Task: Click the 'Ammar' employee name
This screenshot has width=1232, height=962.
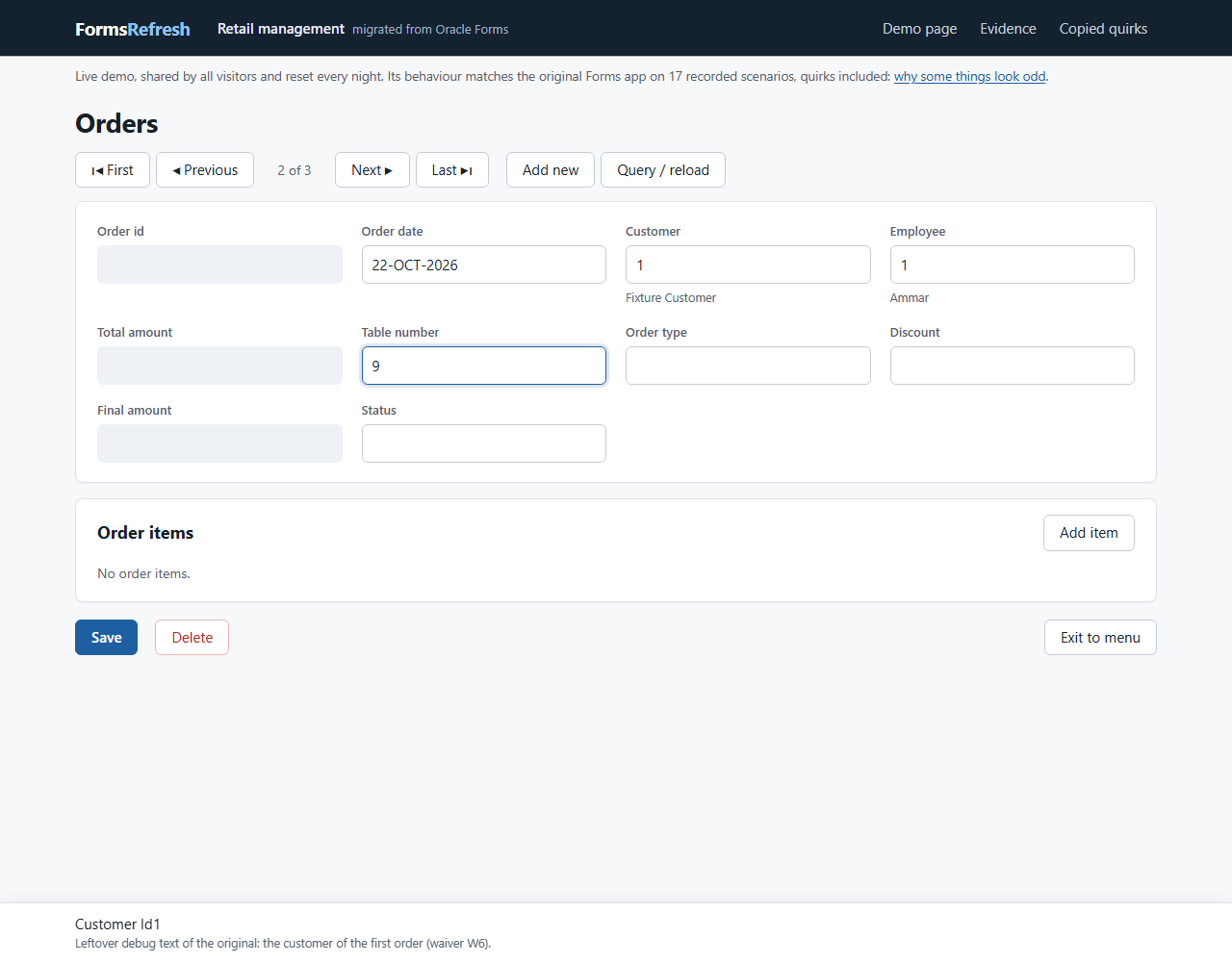Action: pyautogui.click(x=910, y=298)
